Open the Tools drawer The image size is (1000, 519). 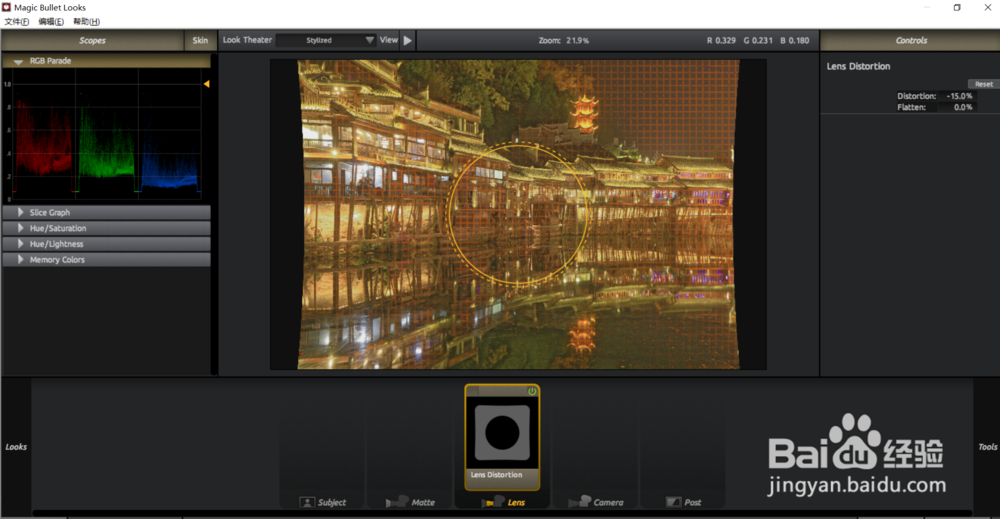987,447
